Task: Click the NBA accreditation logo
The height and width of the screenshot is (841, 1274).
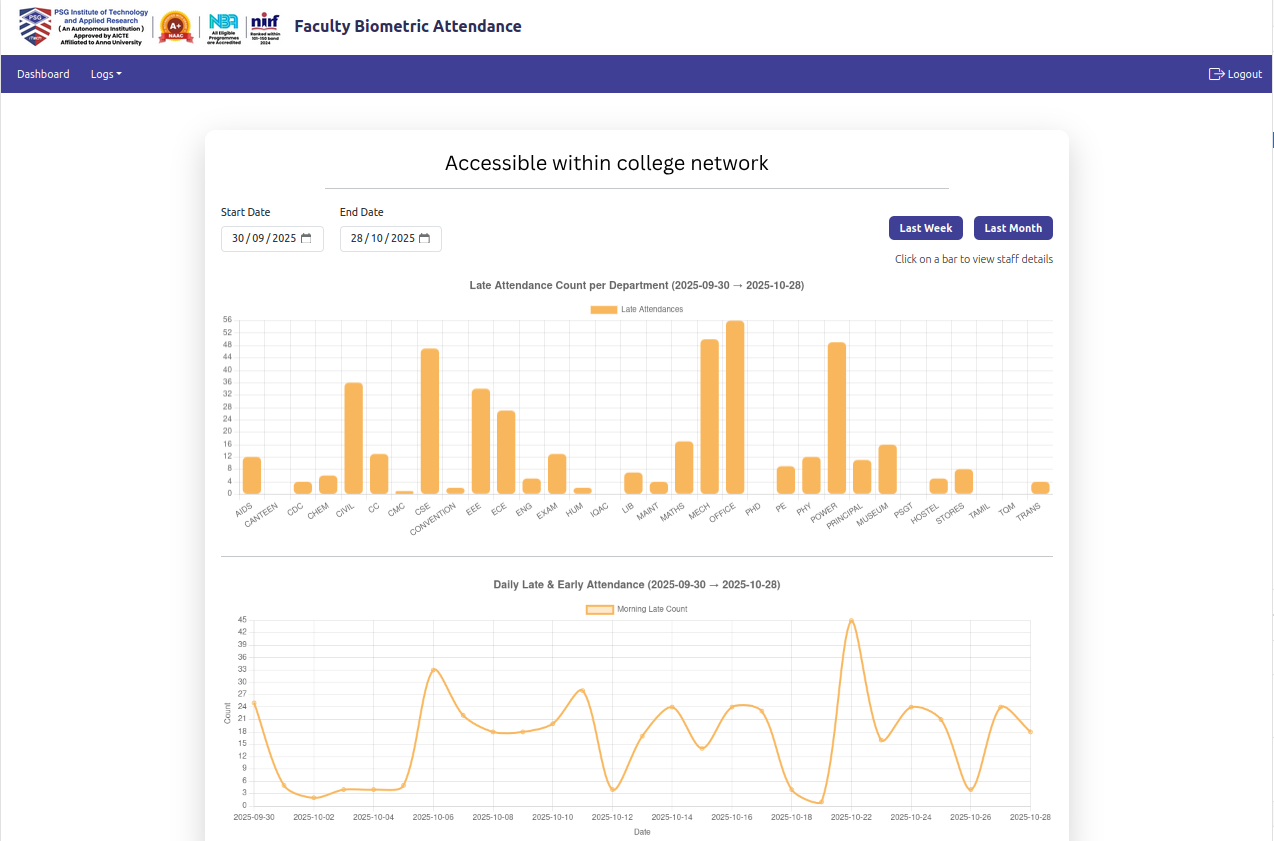Action: coord(225,27)
